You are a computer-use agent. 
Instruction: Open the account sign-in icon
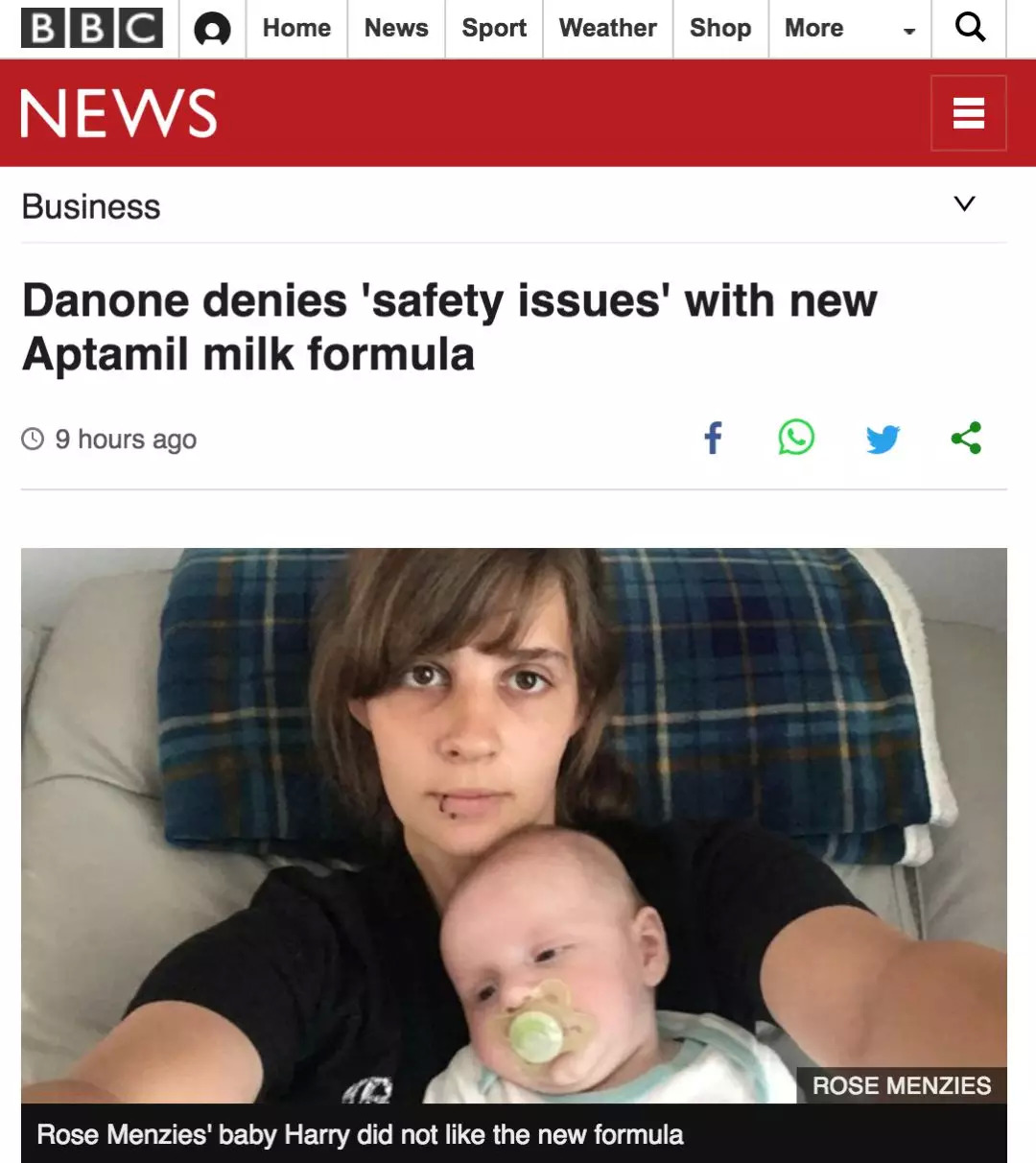212,29
